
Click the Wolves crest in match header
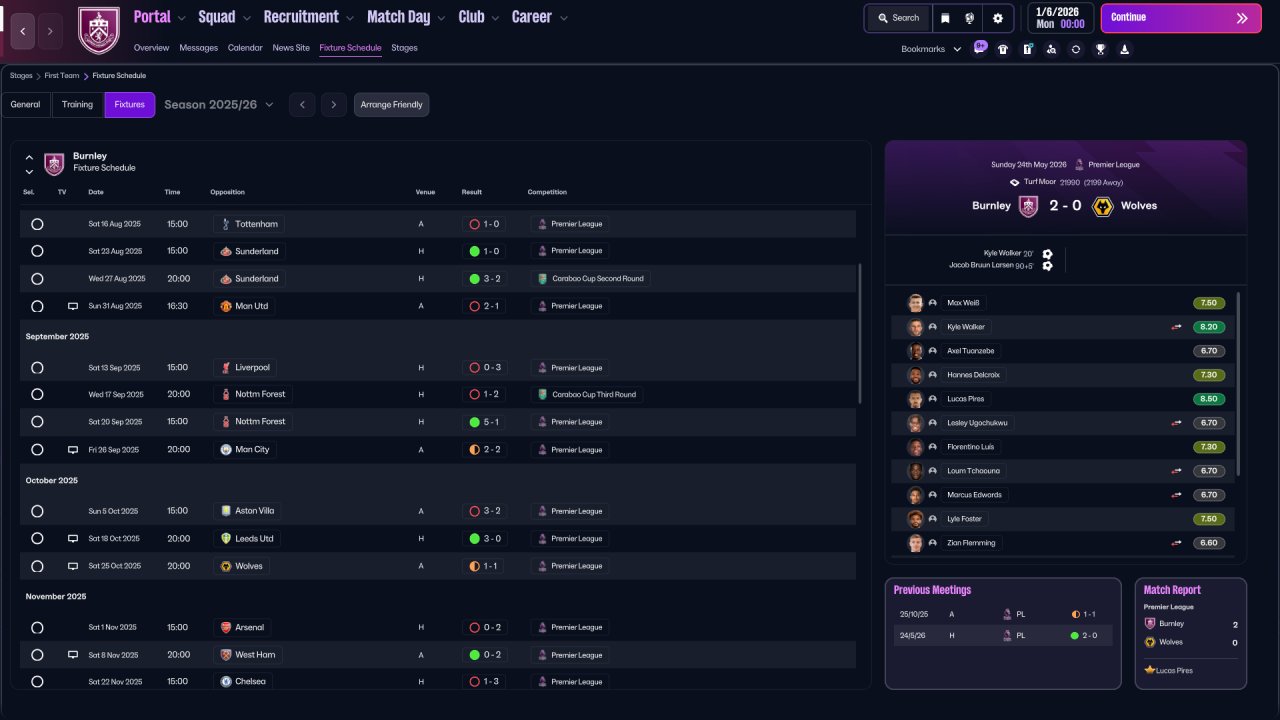point(1102,206)
